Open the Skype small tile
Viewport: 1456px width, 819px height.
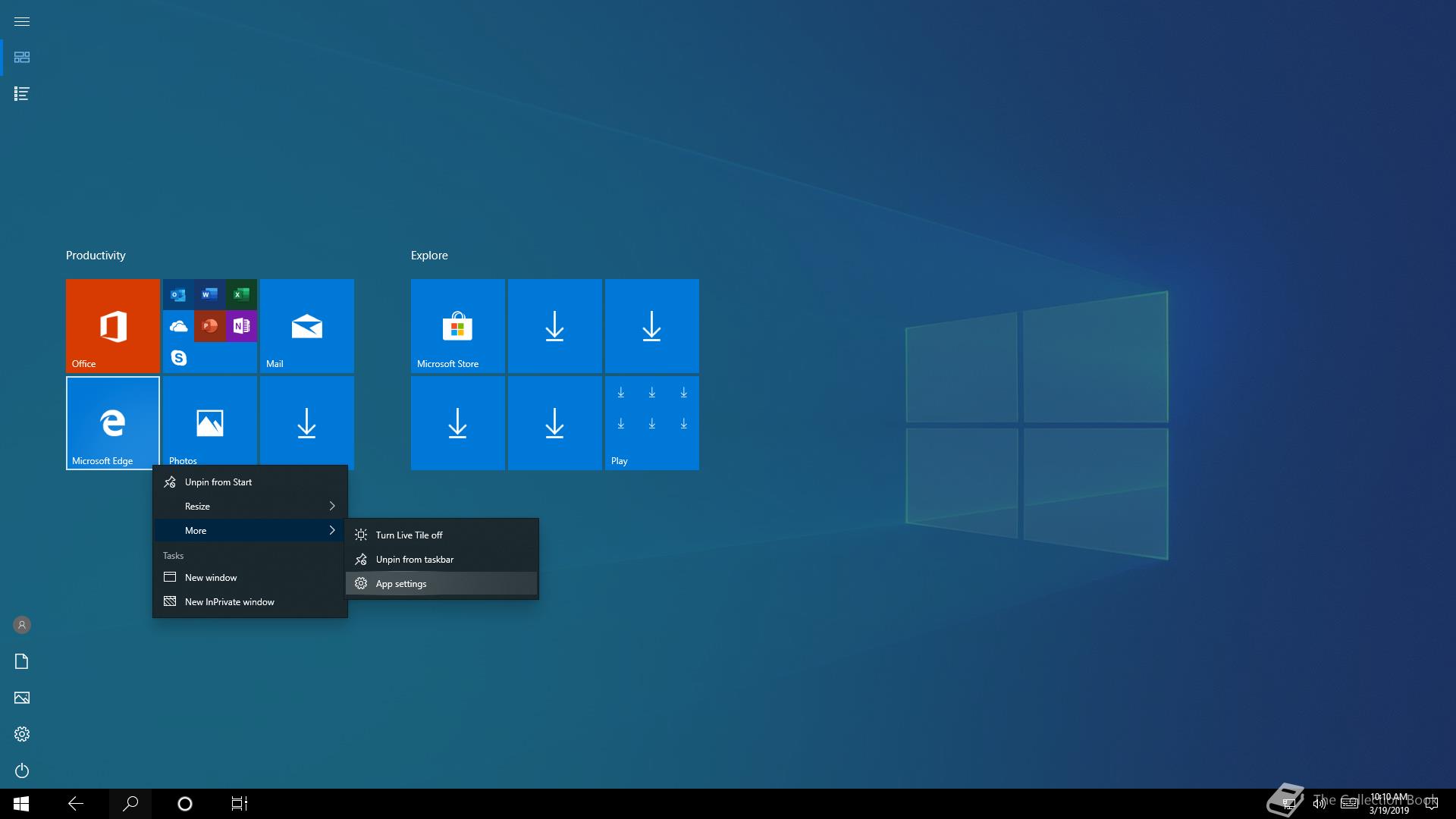point(178,357)
